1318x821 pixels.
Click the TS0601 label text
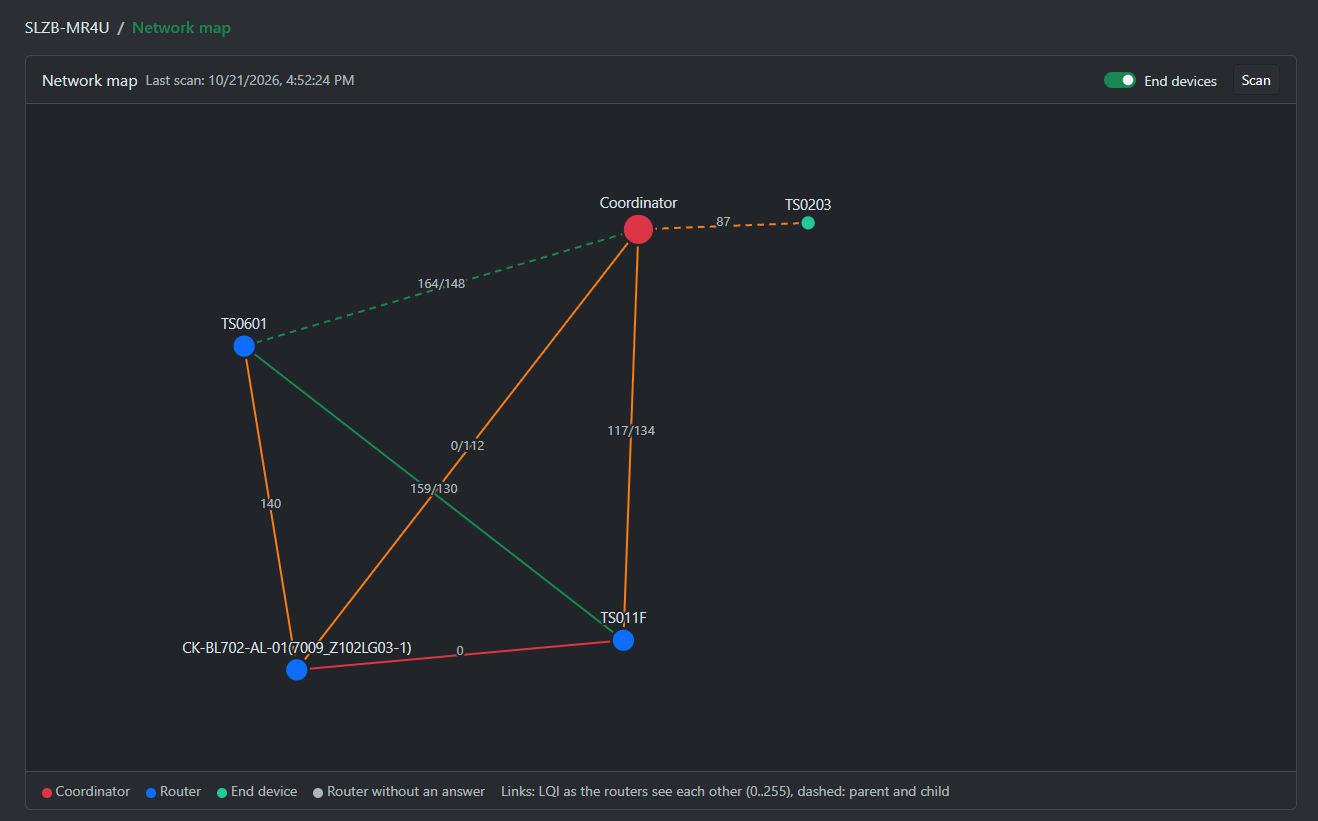click(244, 323)
